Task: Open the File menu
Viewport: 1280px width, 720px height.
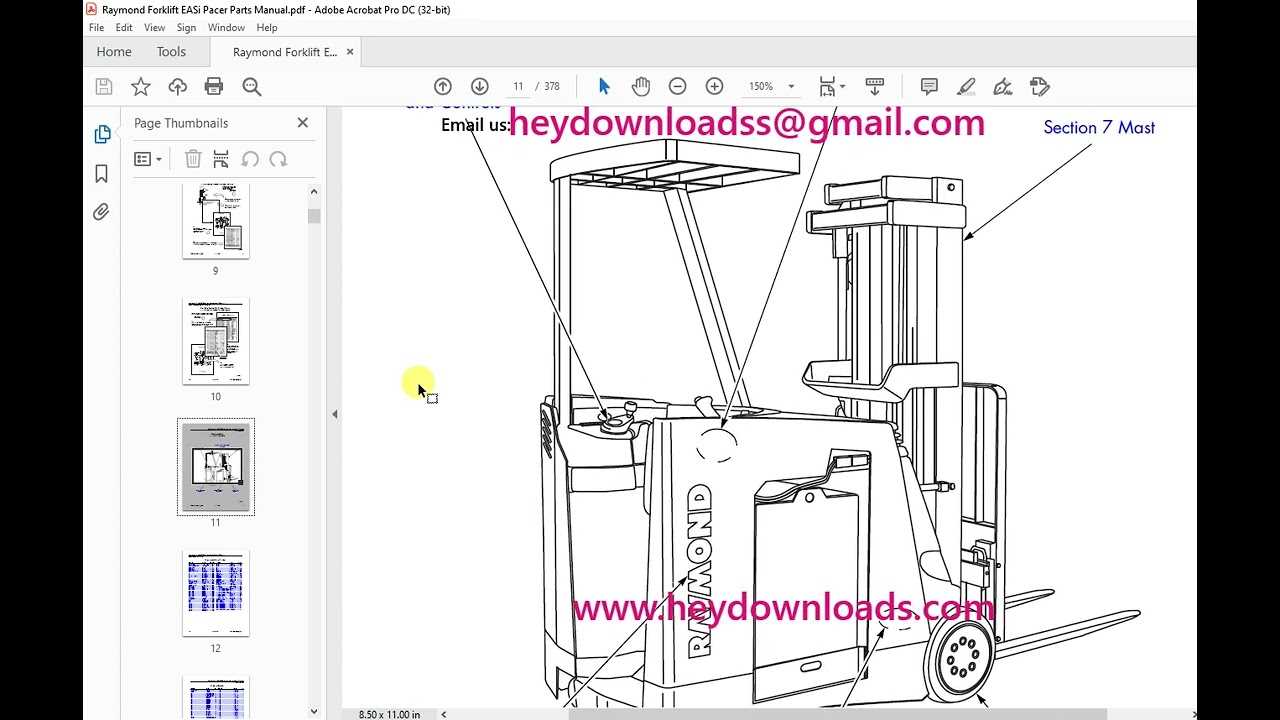Action: pyautogui.click(x=96, y=28)
